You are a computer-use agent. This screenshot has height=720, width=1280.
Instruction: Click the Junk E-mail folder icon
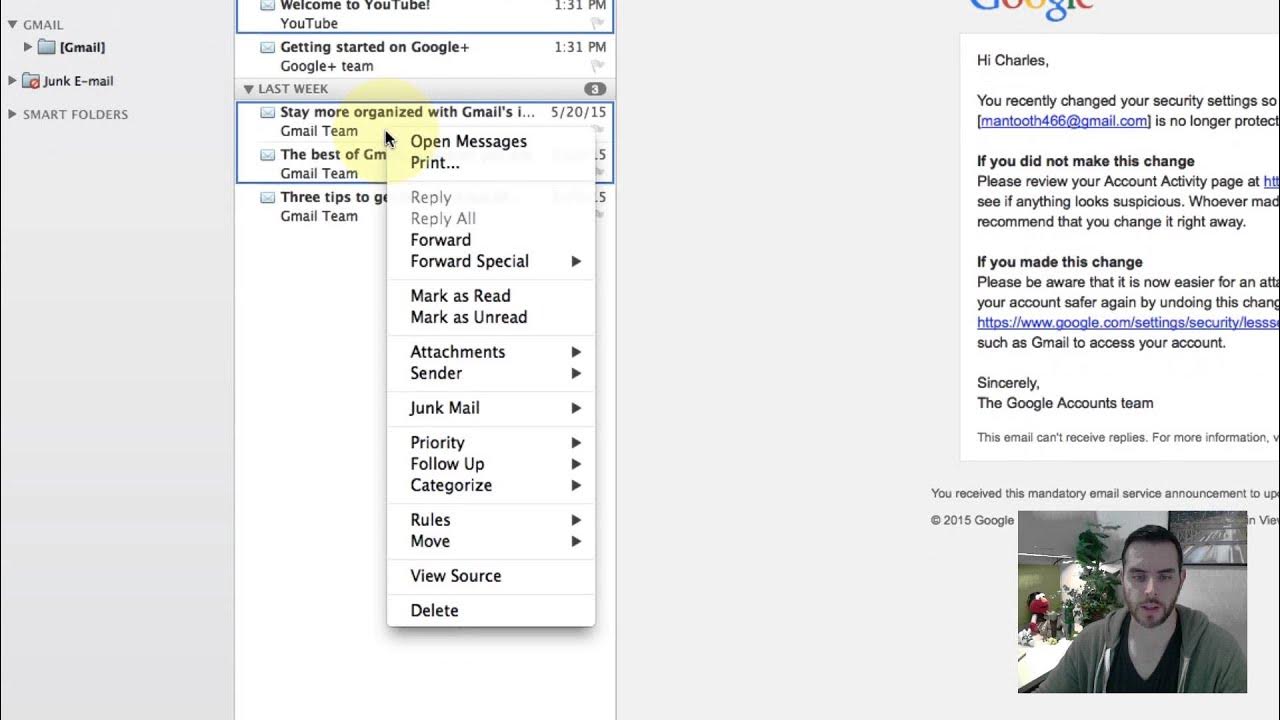(x=31, y=81)
